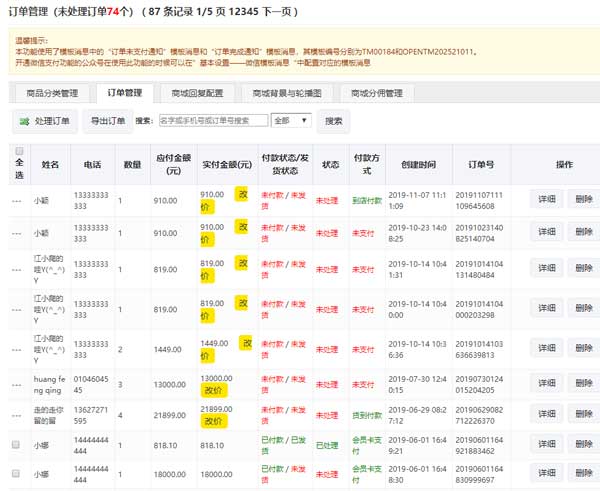Click the 姓名 column header
The image size is (600, 491).
click(x=50, y=165)
